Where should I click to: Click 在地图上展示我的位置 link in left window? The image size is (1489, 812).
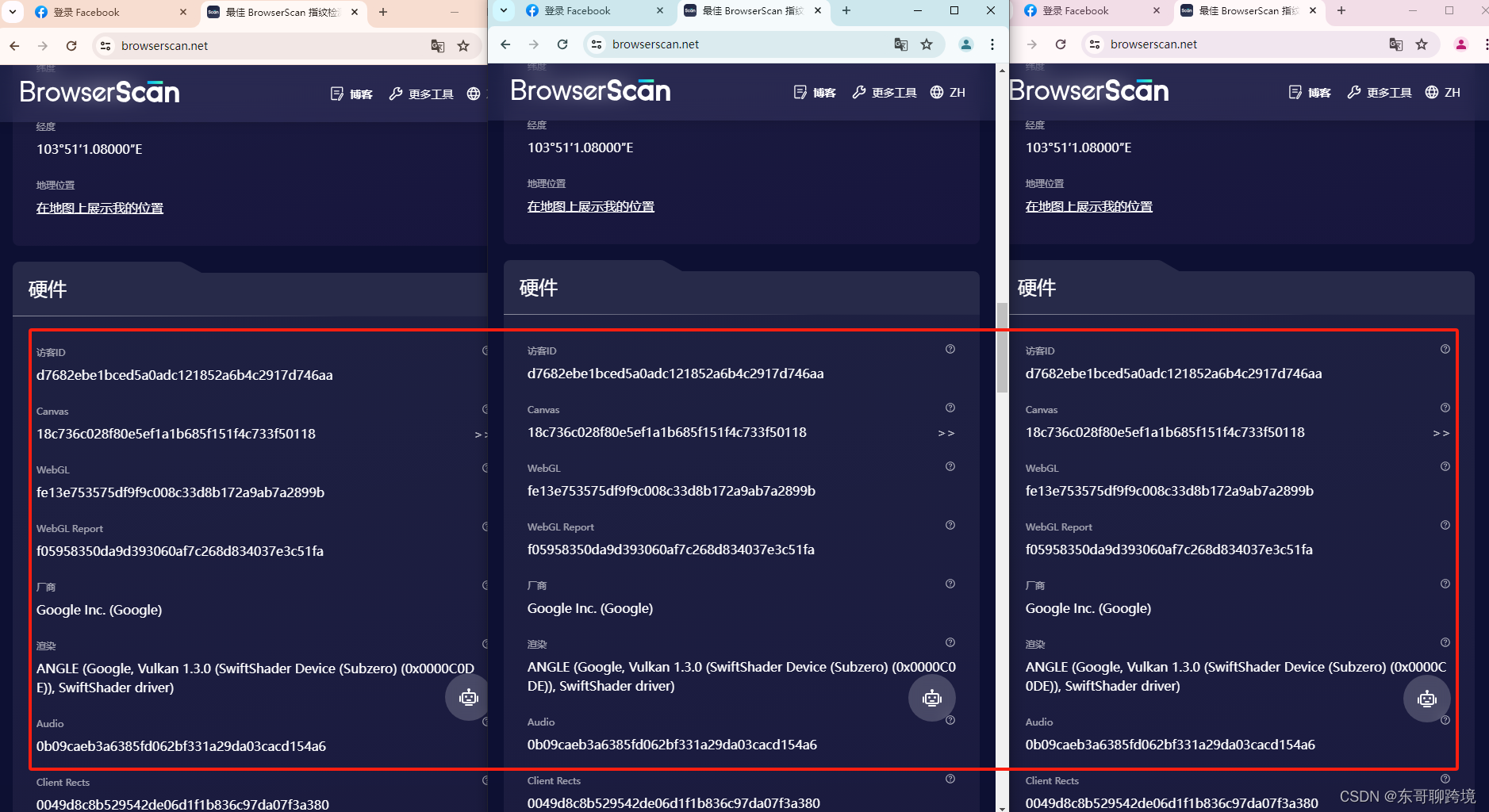point(100,208)
